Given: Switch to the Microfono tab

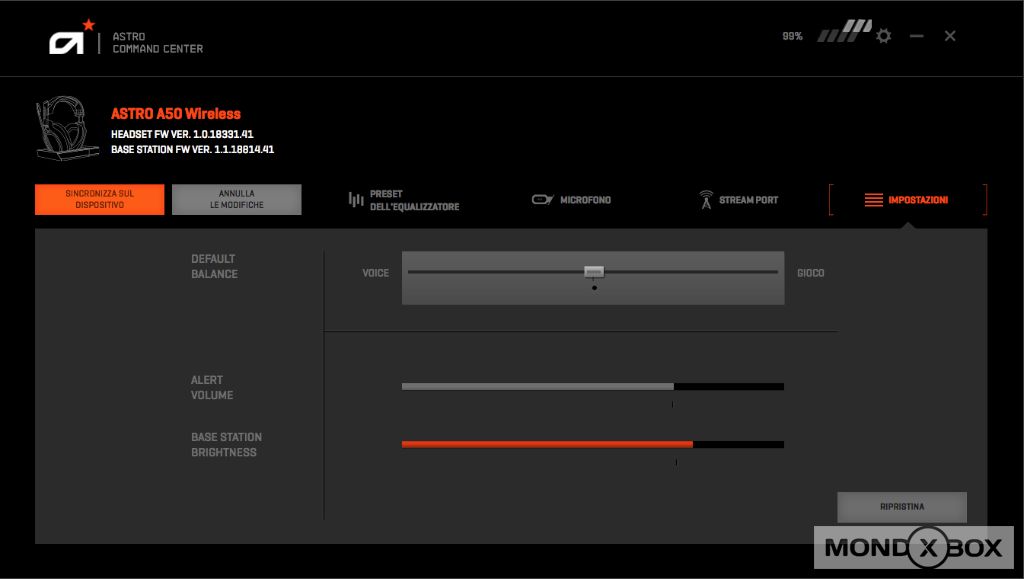Looking at the screenshot, I should [571, 200].
